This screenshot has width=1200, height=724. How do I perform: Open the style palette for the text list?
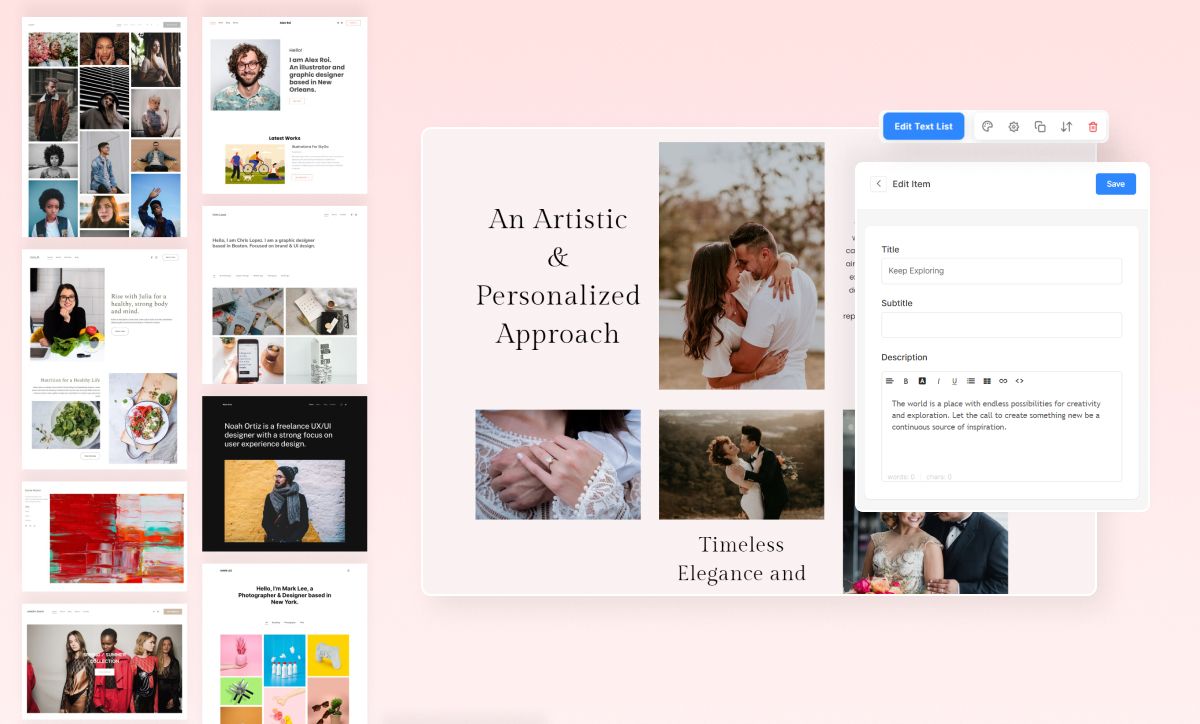(x=986, y=126)
